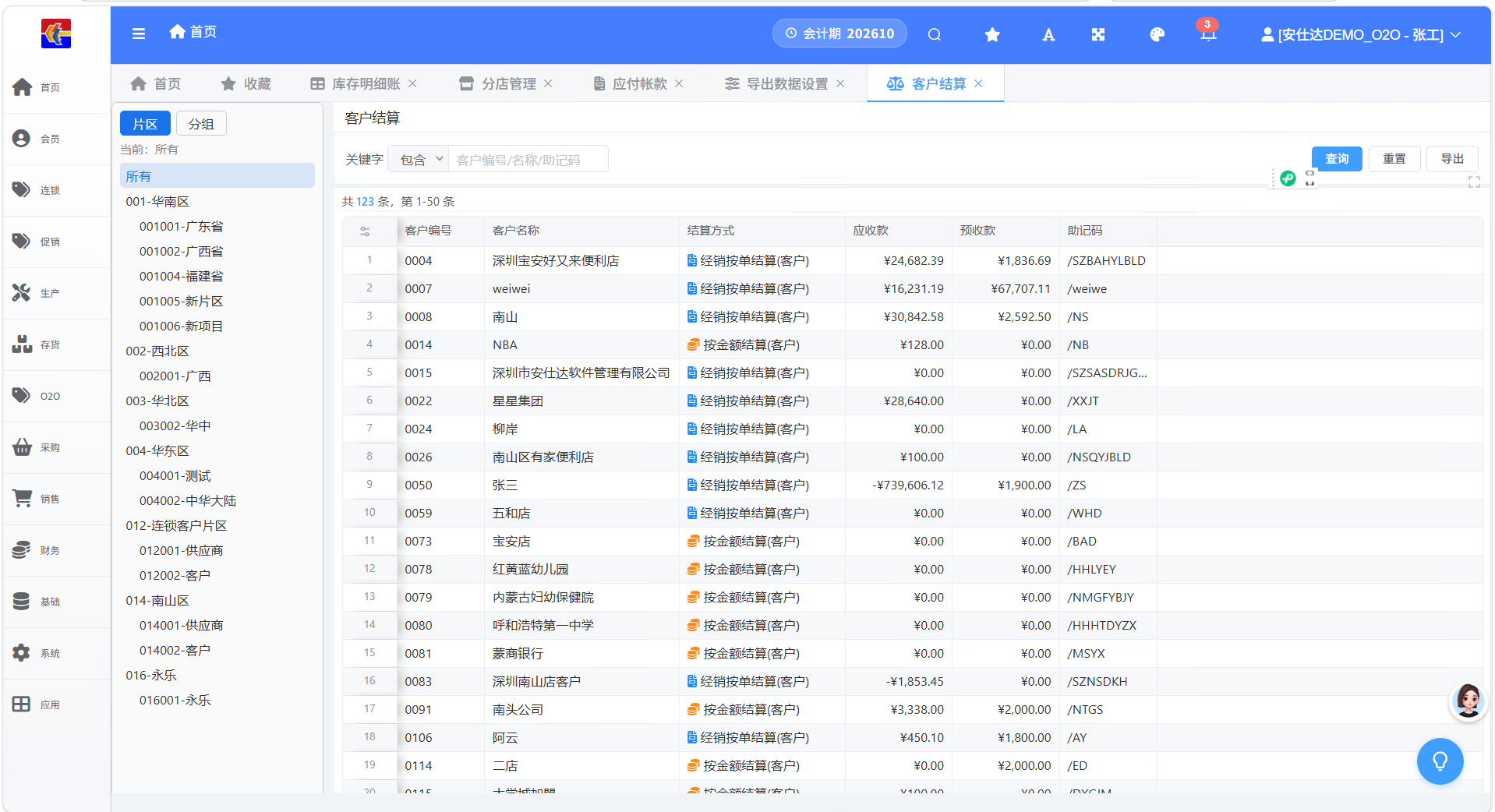Switch to 收藏 tab
1495x812 pixels.
[x=246, y=83]
